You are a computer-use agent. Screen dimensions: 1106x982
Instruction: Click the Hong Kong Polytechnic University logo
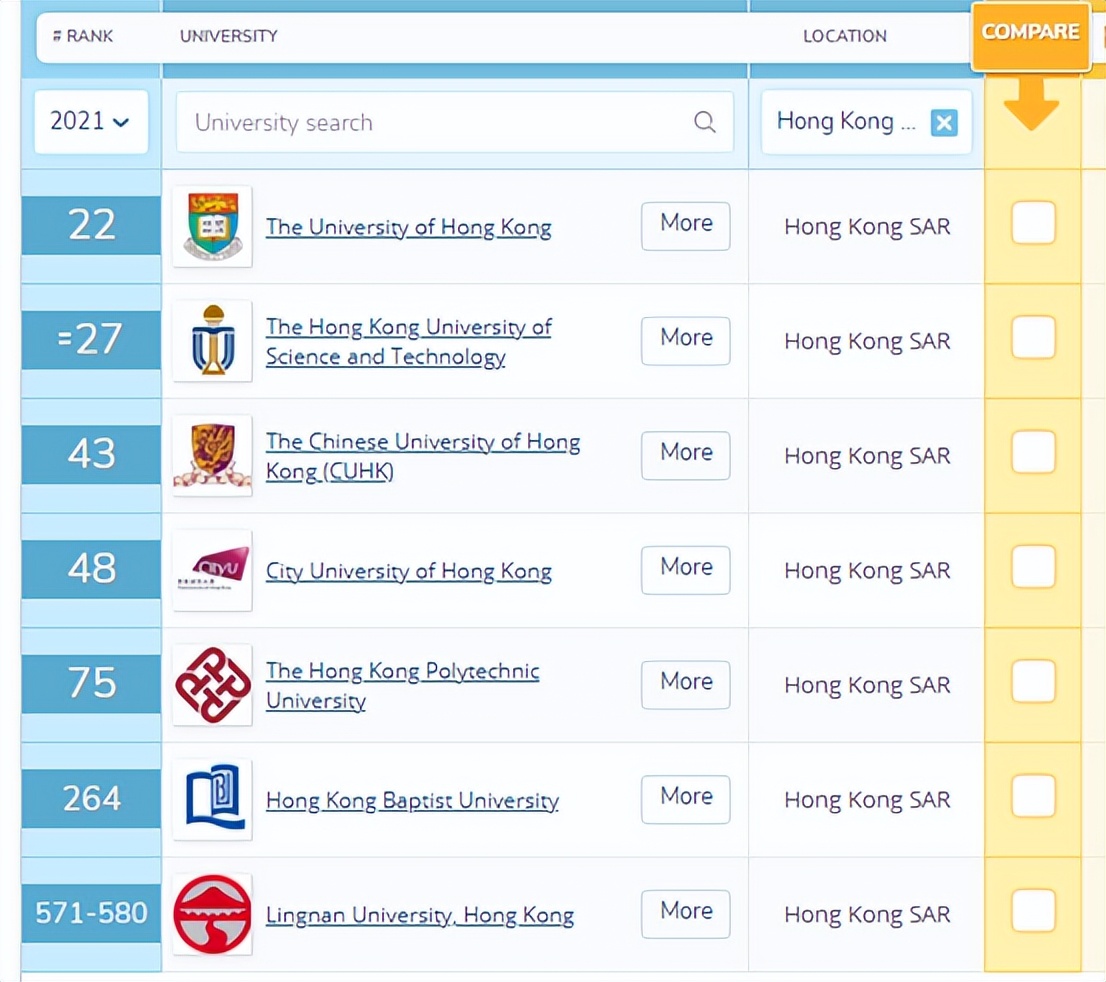(211, 685)
